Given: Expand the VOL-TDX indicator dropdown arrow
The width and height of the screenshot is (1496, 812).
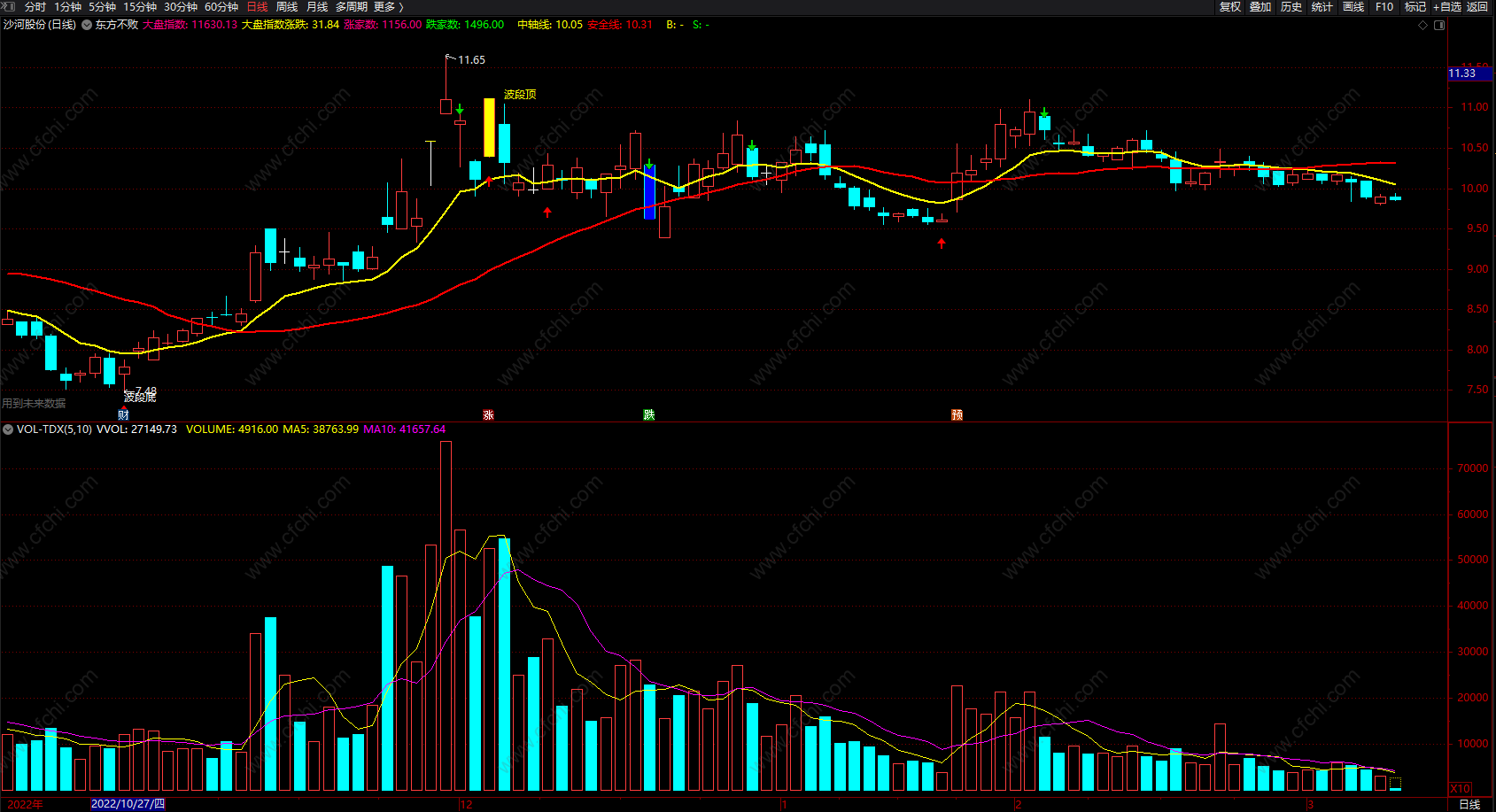Looking at the screenshot, I should coord(8,429).
